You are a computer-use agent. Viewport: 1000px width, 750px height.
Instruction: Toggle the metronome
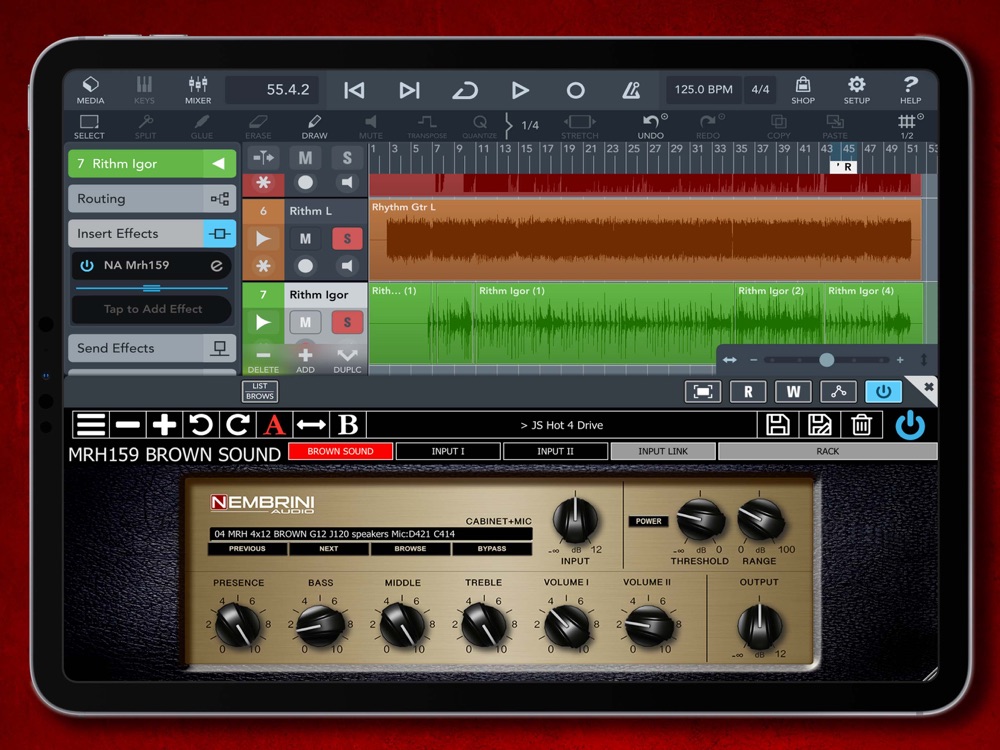[x=631, y=91]
